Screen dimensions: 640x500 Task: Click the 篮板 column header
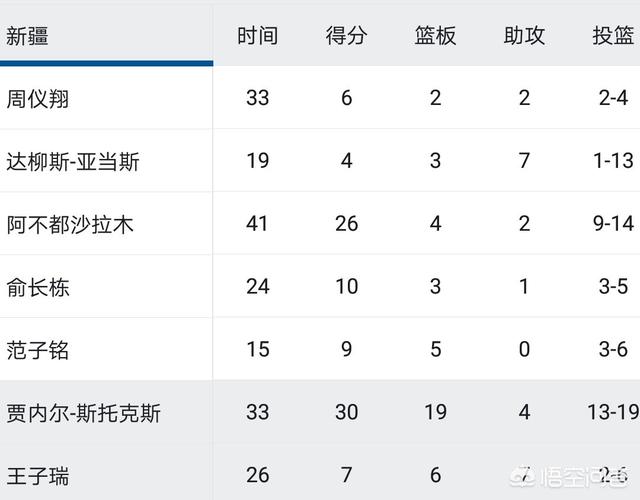pyautogui.click(x=435, y=36)
